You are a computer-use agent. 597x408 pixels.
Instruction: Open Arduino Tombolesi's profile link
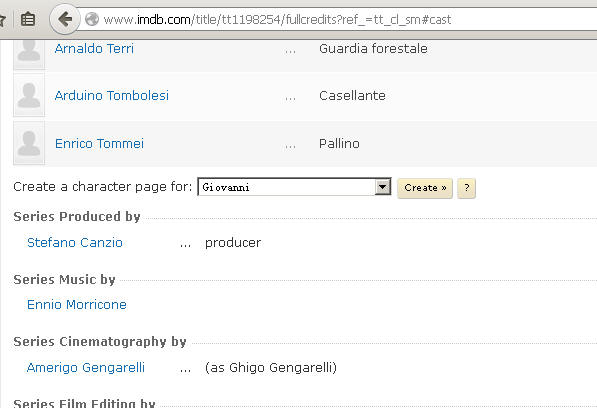click(x=112, y=96)
